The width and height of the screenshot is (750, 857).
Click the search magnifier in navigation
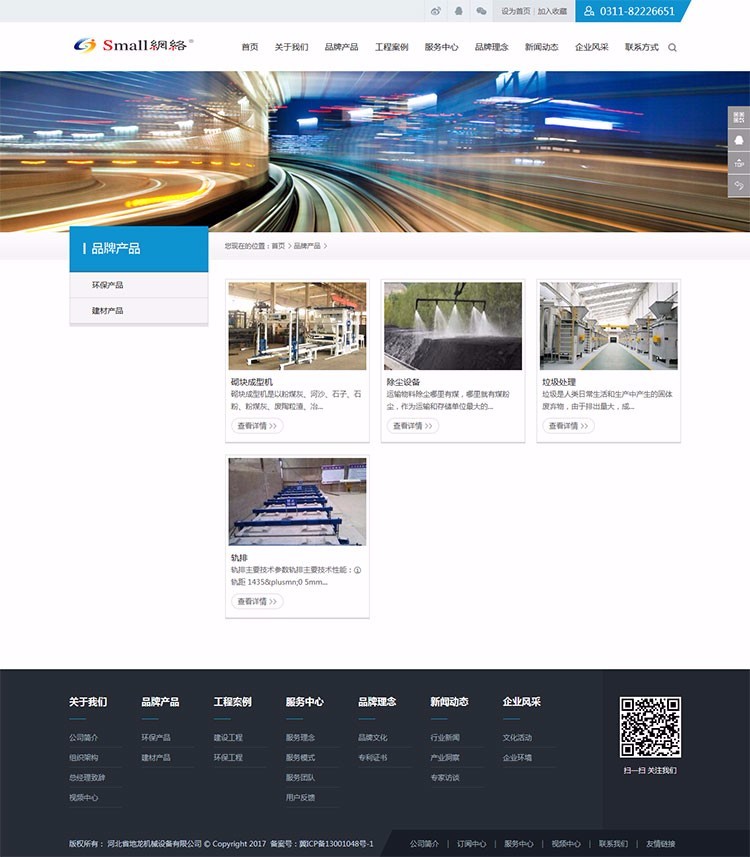672,48
